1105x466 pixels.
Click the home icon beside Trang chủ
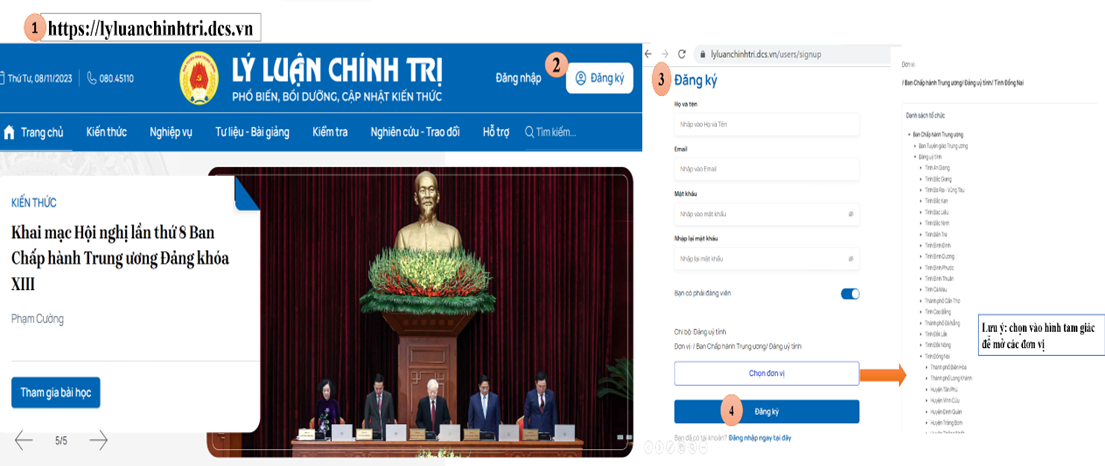[x=10, y=132]
